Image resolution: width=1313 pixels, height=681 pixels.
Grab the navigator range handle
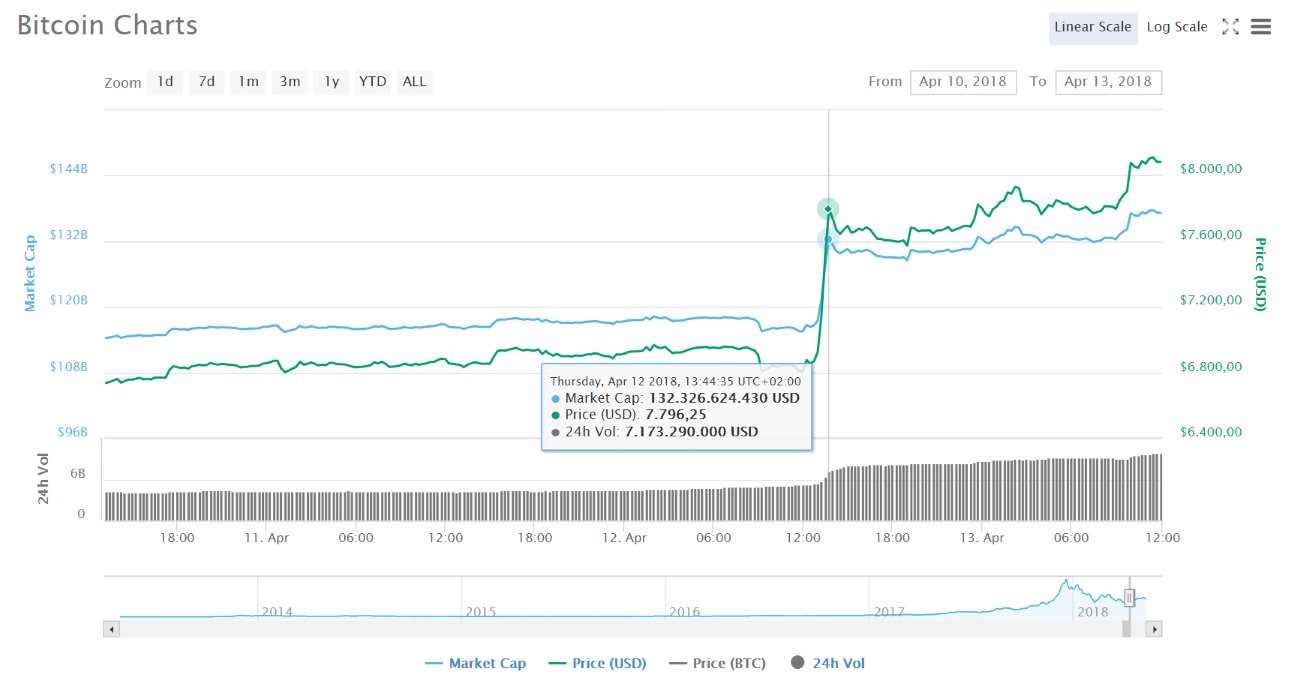pos(1129,597)
